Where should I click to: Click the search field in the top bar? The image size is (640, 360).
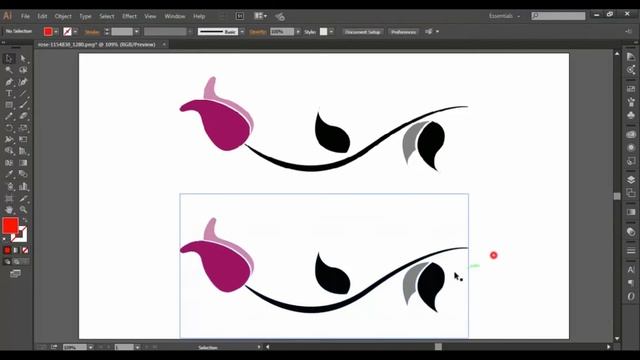pos(558,16)
